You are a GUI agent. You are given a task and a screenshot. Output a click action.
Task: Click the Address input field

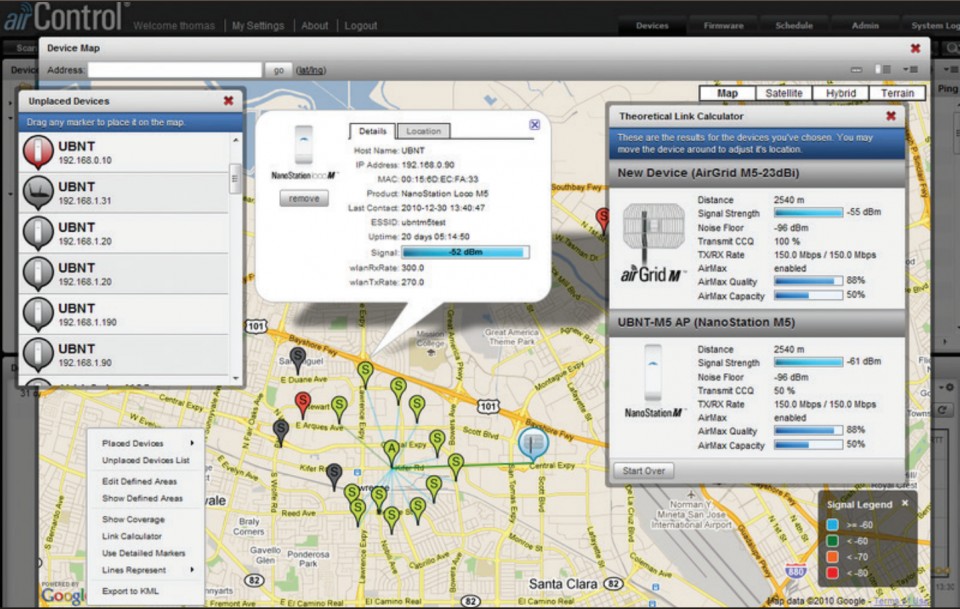coord(174,70)
